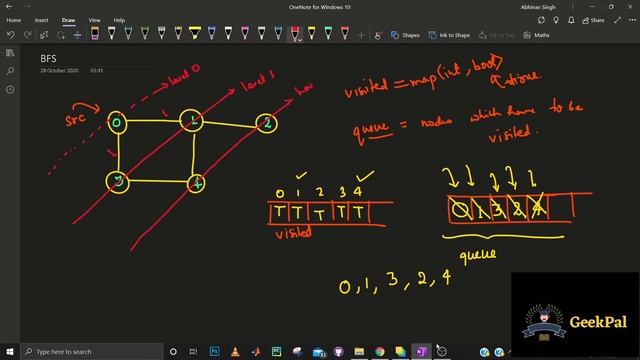The image size is (640, 360).
Task: Pick the pink pen
Action: (245, 33)
